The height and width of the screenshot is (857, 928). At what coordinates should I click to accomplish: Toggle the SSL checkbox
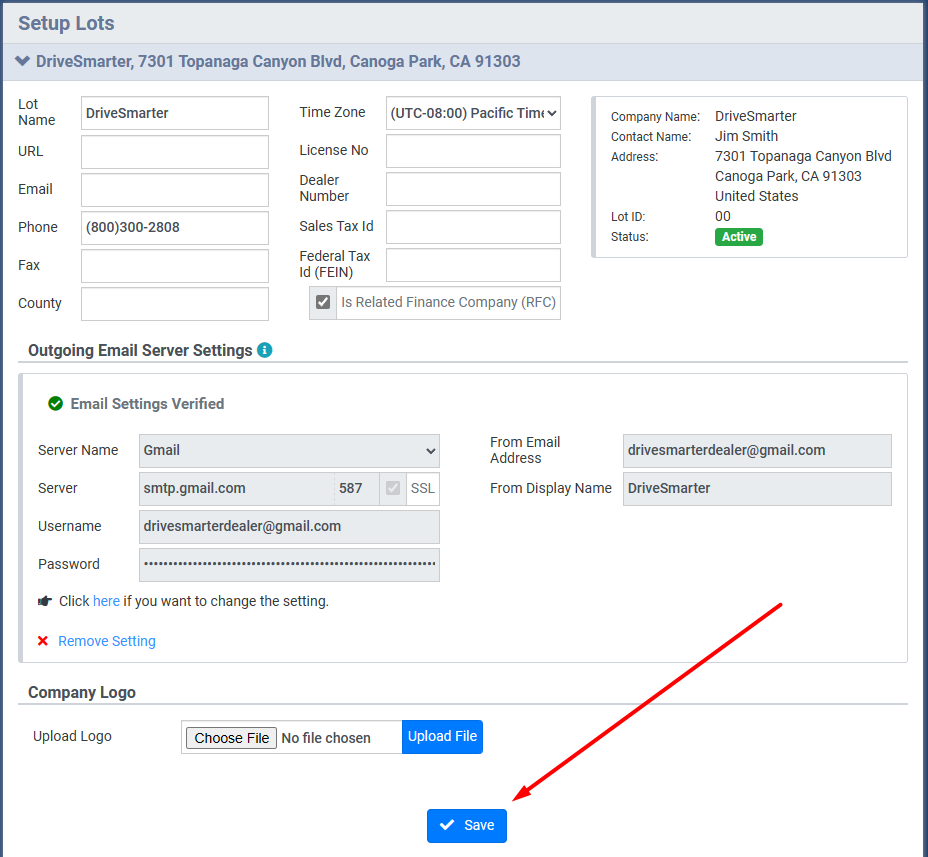393,488
